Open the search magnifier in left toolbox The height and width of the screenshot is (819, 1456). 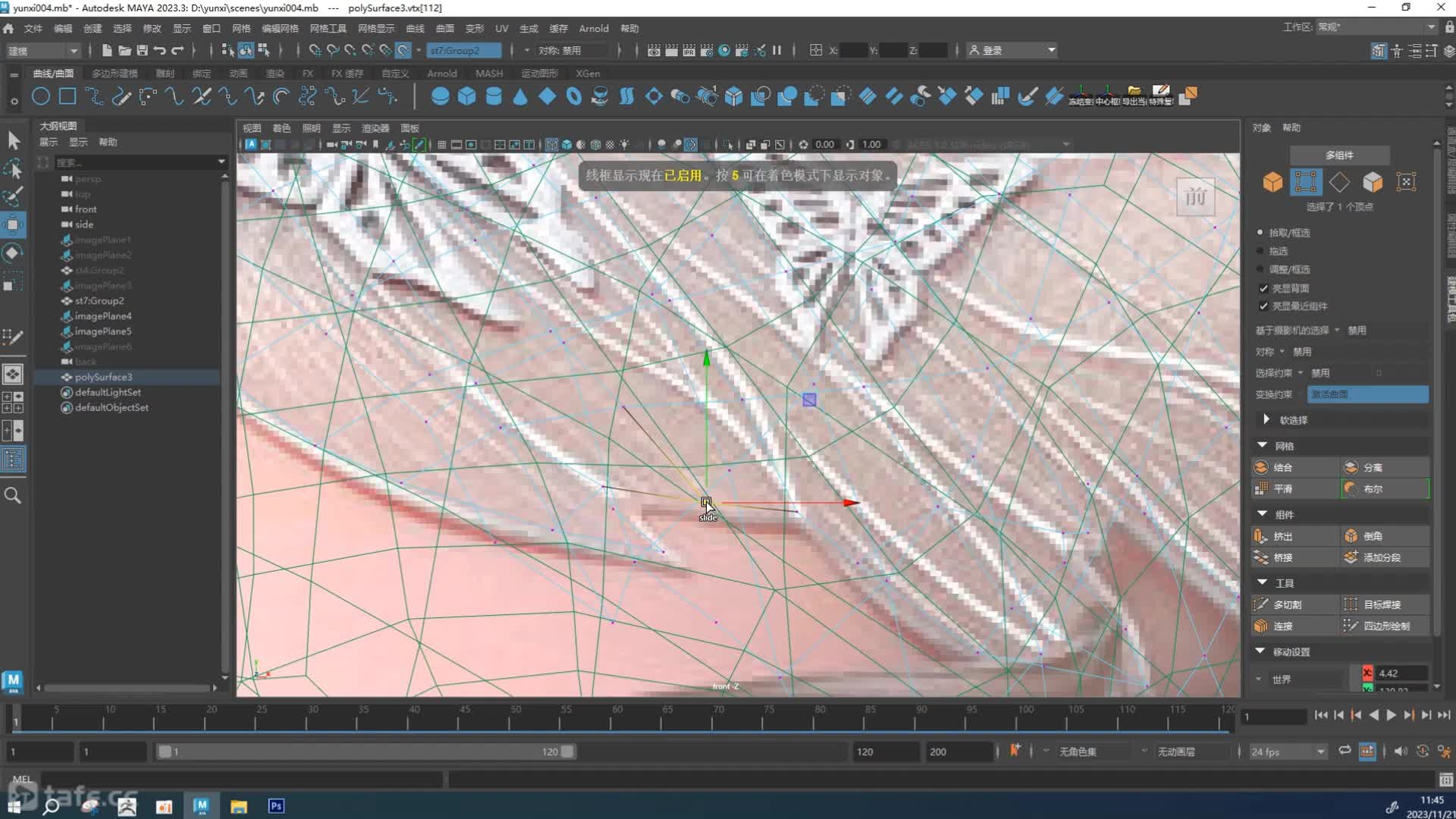point(13,495)
